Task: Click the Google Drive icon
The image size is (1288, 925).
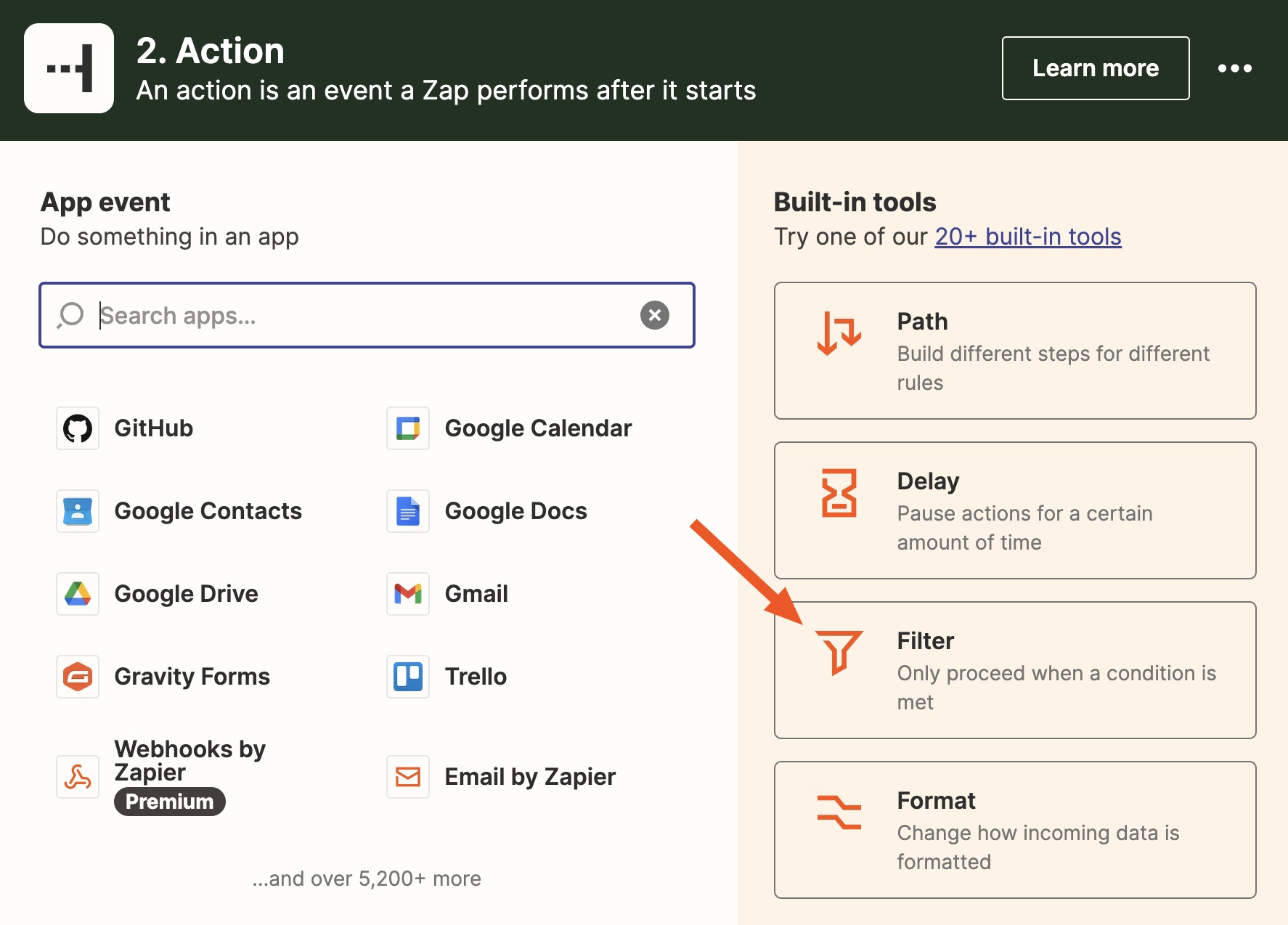Action: 78,594
